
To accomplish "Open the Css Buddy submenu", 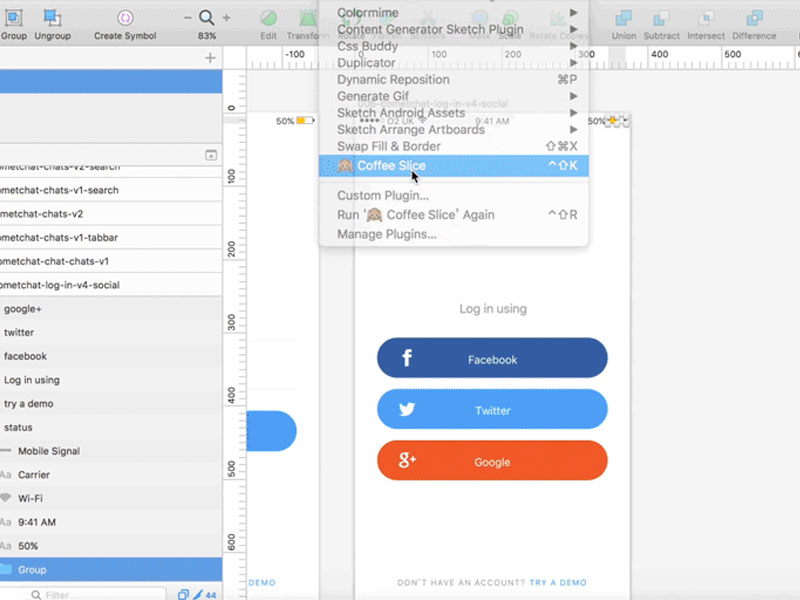I will 454,46.
